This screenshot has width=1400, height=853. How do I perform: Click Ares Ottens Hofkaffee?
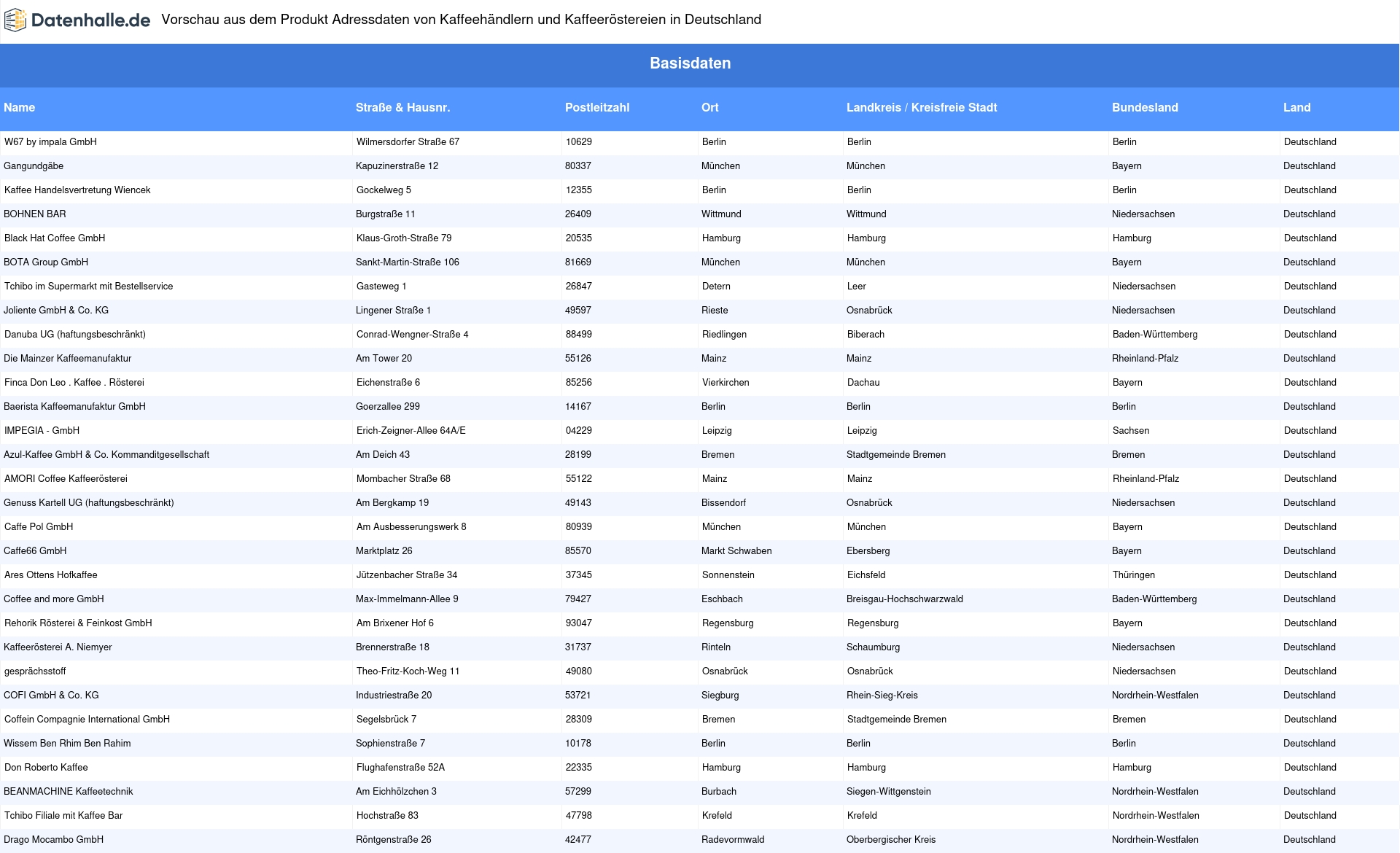point(51,575)
